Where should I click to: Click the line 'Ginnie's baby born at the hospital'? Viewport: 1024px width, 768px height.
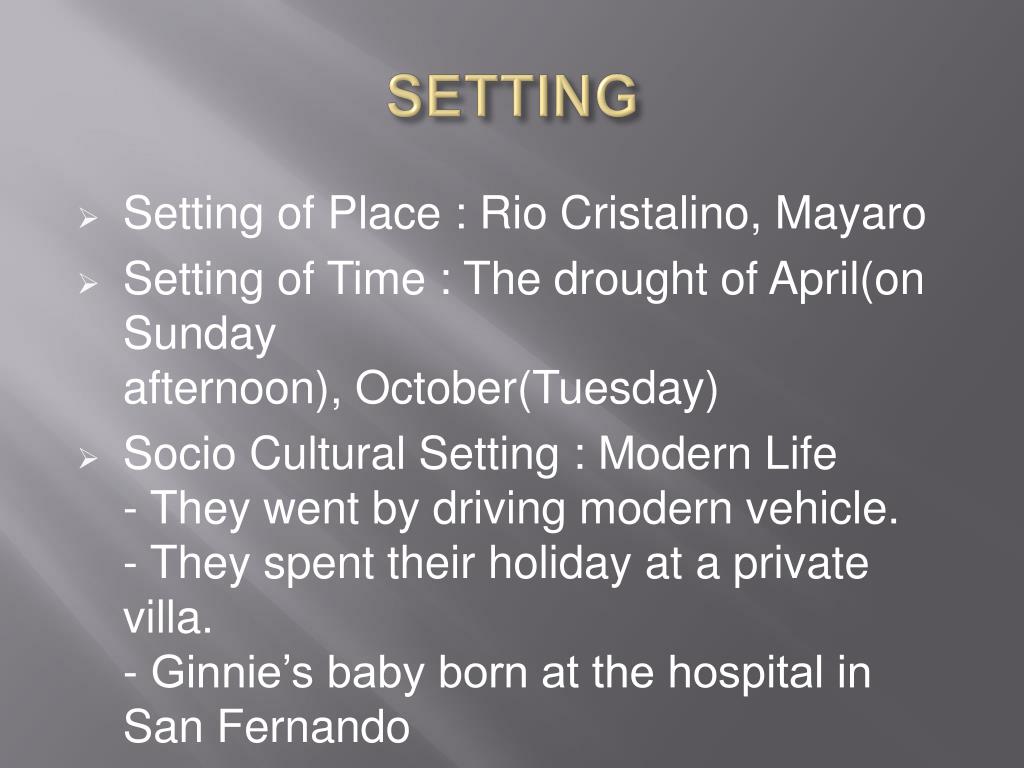(x=497, y=673)
